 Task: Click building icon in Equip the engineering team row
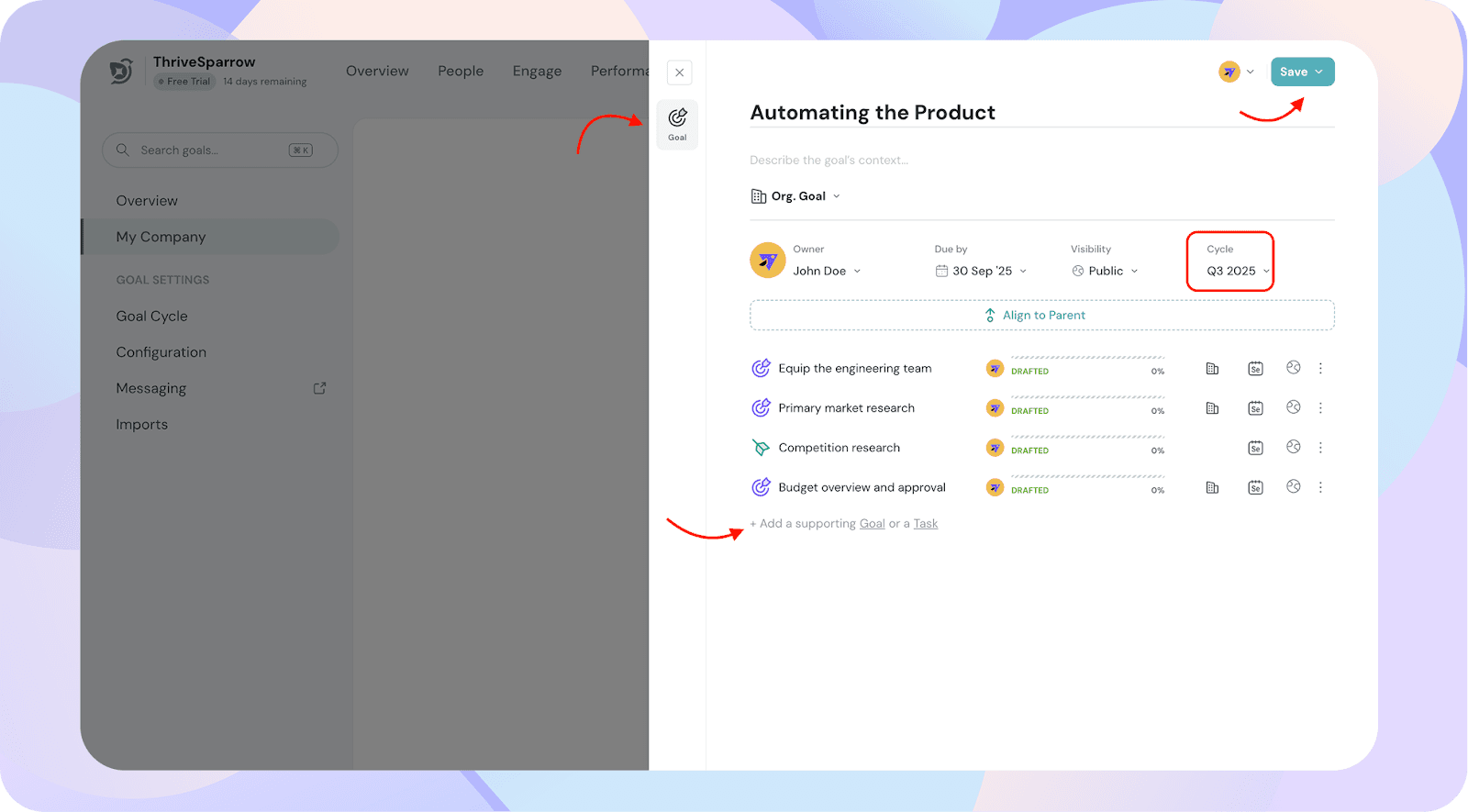1212,368
